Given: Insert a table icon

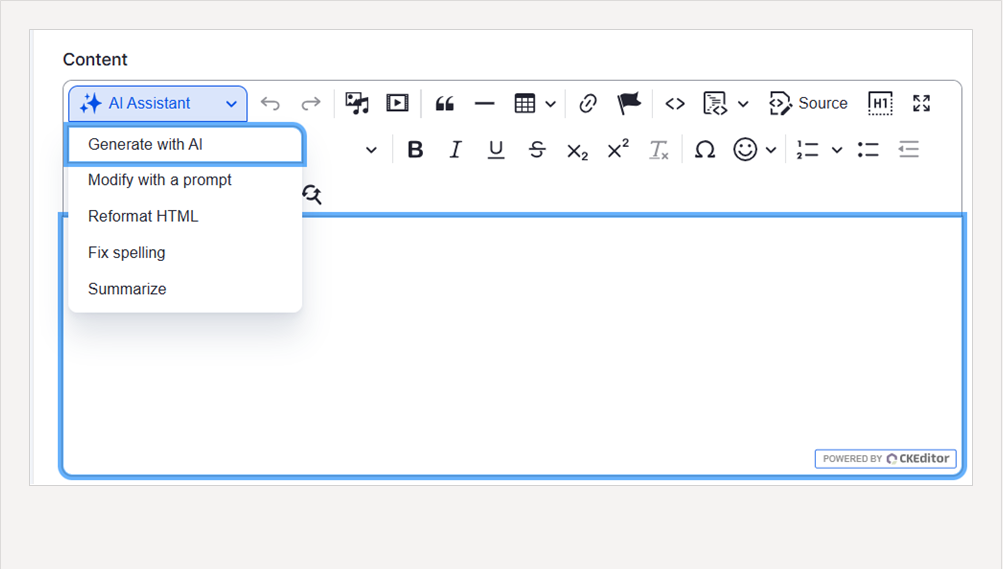Looking at the screenshot, I should click(525, 104).
